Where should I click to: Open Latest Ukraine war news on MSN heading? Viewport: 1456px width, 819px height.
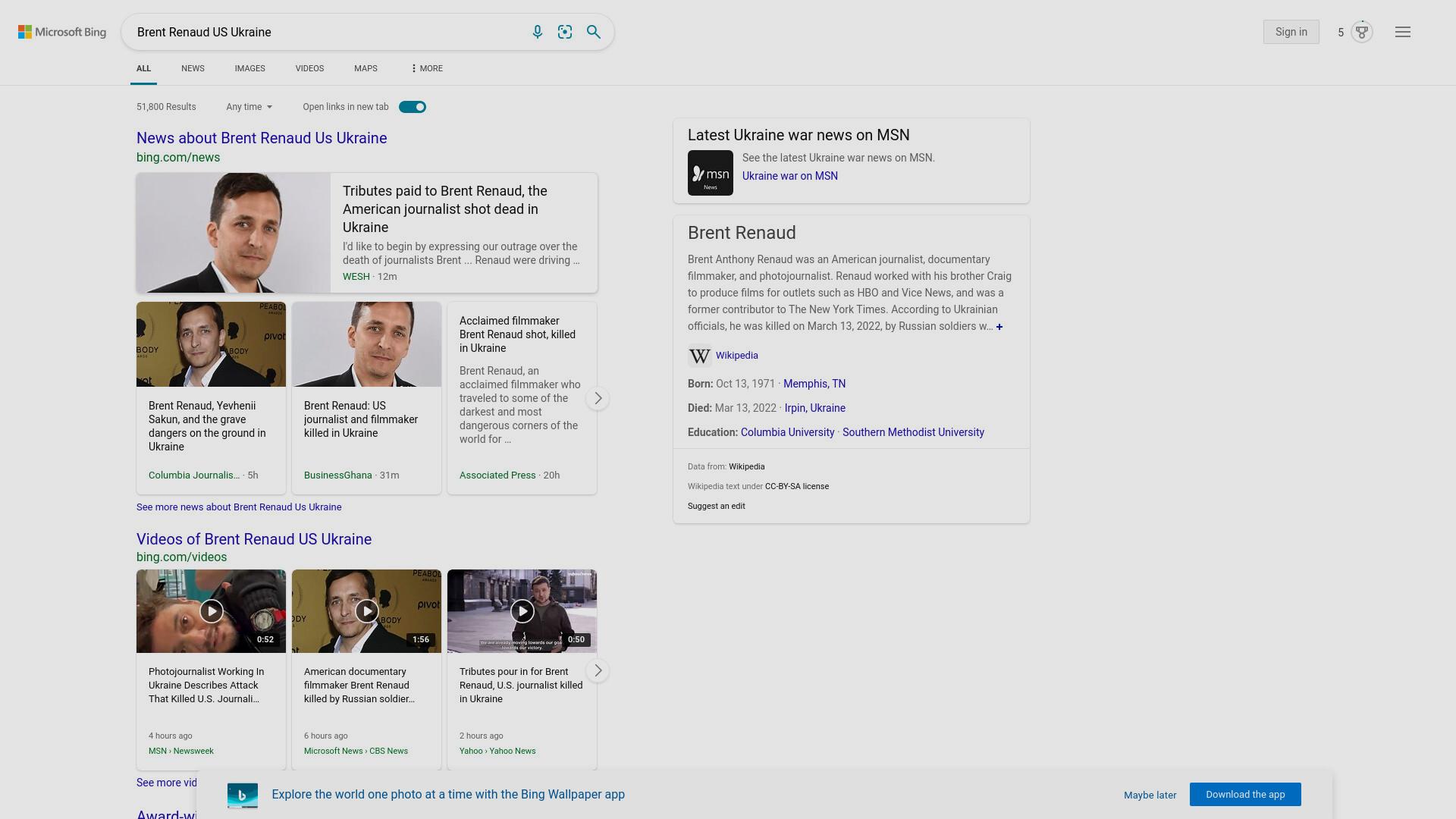click(x=799, y=135)
